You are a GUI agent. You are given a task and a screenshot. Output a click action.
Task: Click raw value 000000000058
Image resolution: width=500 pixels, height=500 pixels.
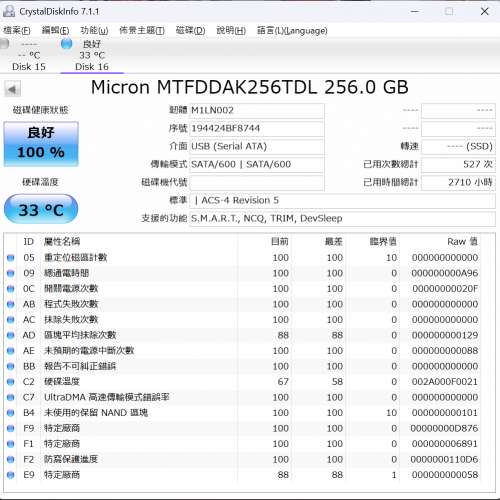click(445, 475)
